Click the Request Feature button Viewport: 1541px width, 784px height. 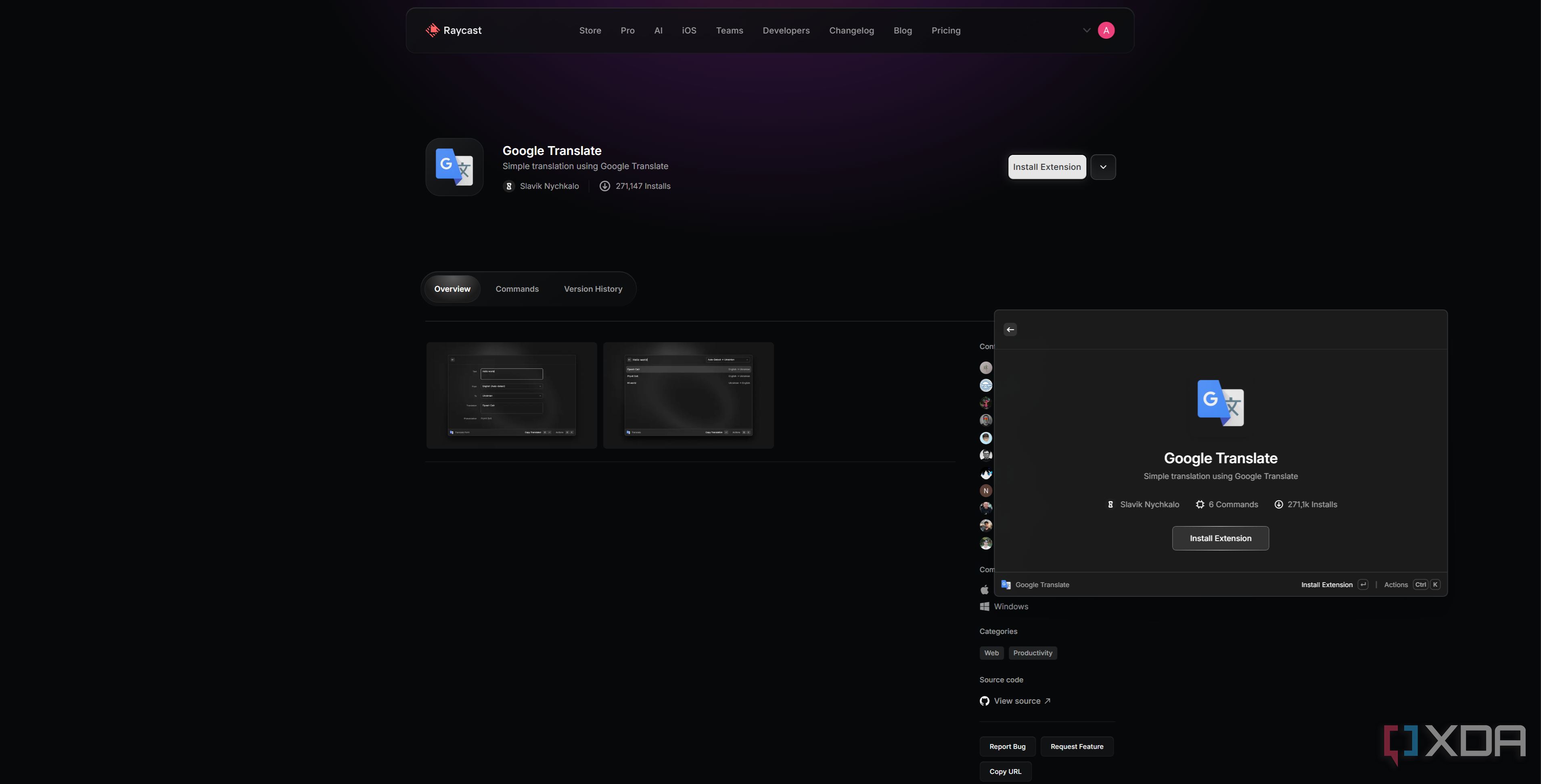click(x=1077, y=746)
